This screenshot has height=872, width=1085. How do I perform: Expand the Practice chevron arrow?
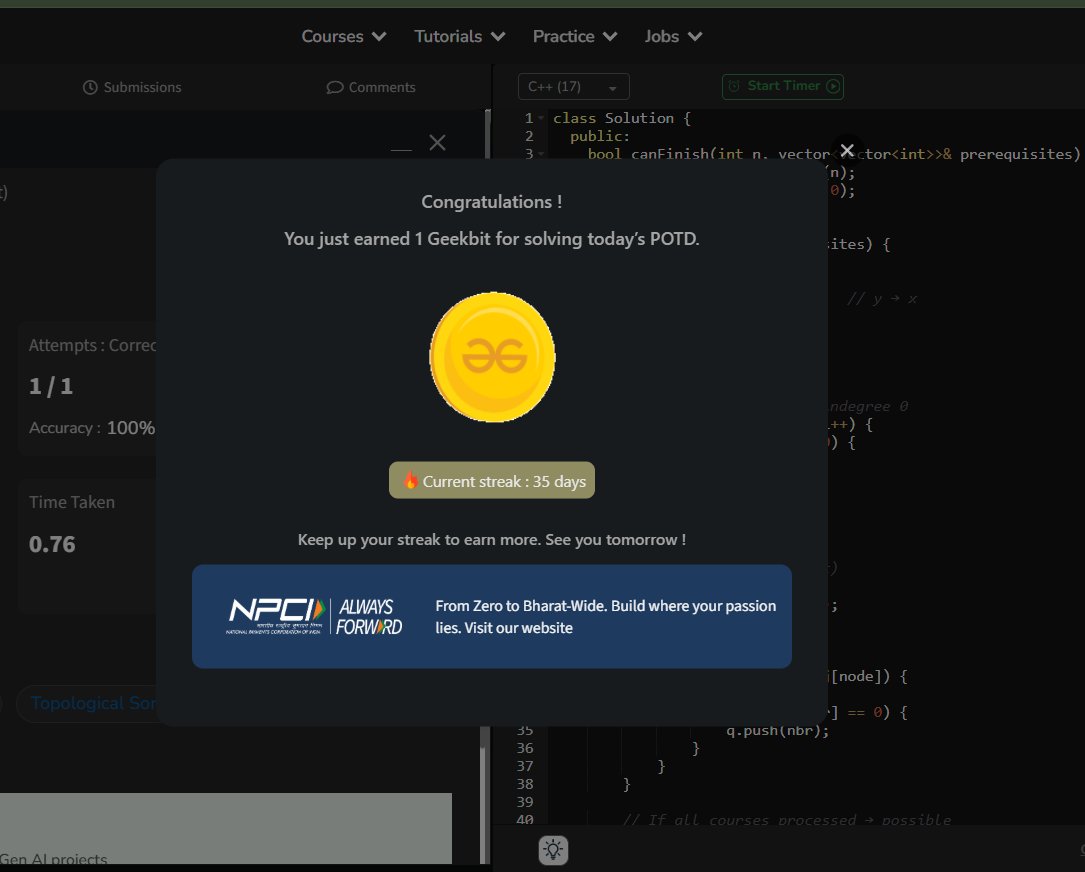click(x=610, y=37)
